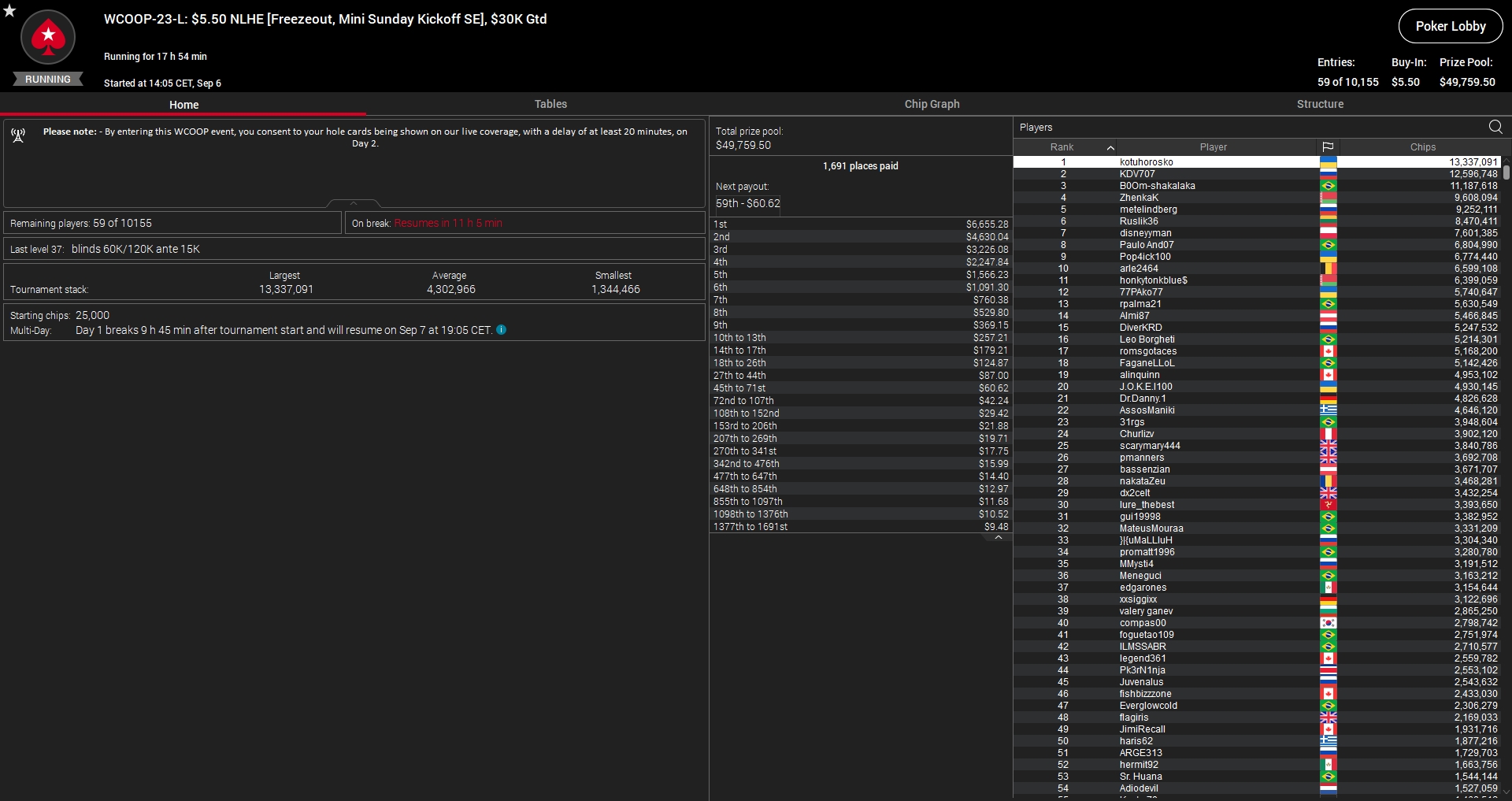This screenshot has height=801, width=1512.
Task: Click the live coverage broadcast icon
Action: [18, 135]
